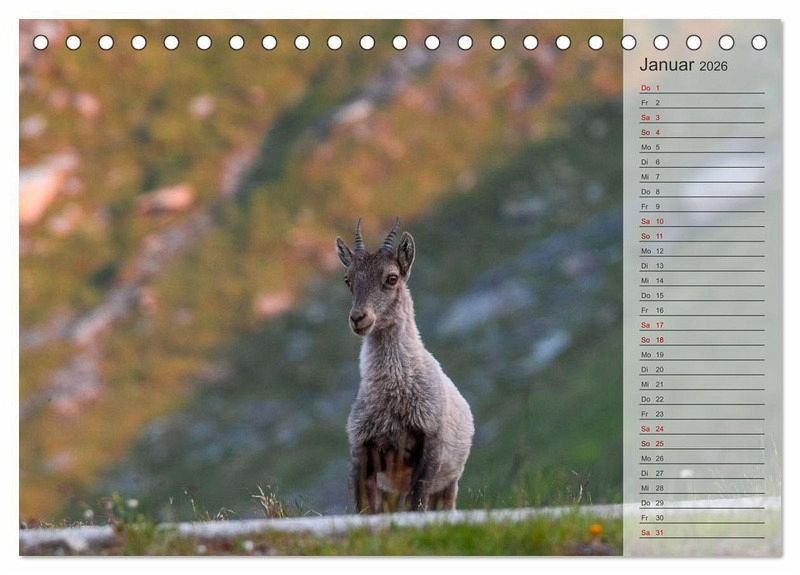800x575 pixels.
Task: Click the Sunday row So 4
Action: pos(651,132)
